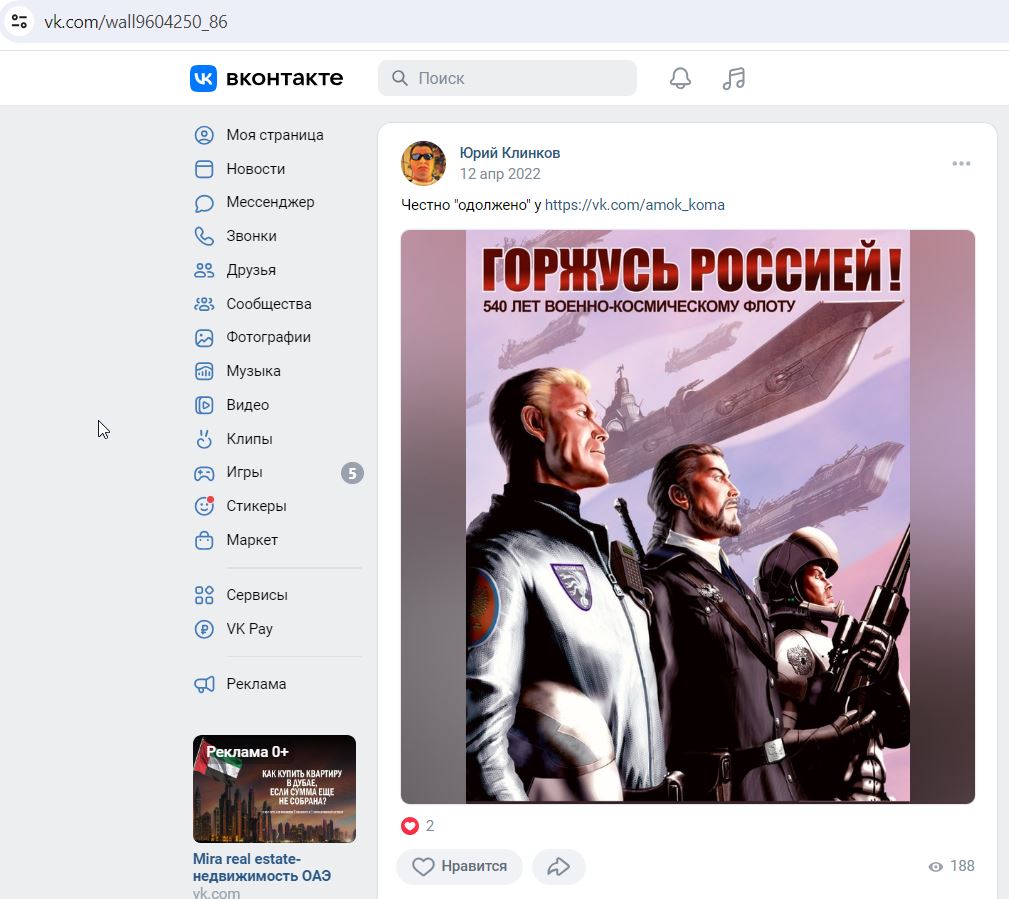The width and height of the screenshot is (1009, 899).
Task: Click the browser site settings icon
Action: coord(19,21)
